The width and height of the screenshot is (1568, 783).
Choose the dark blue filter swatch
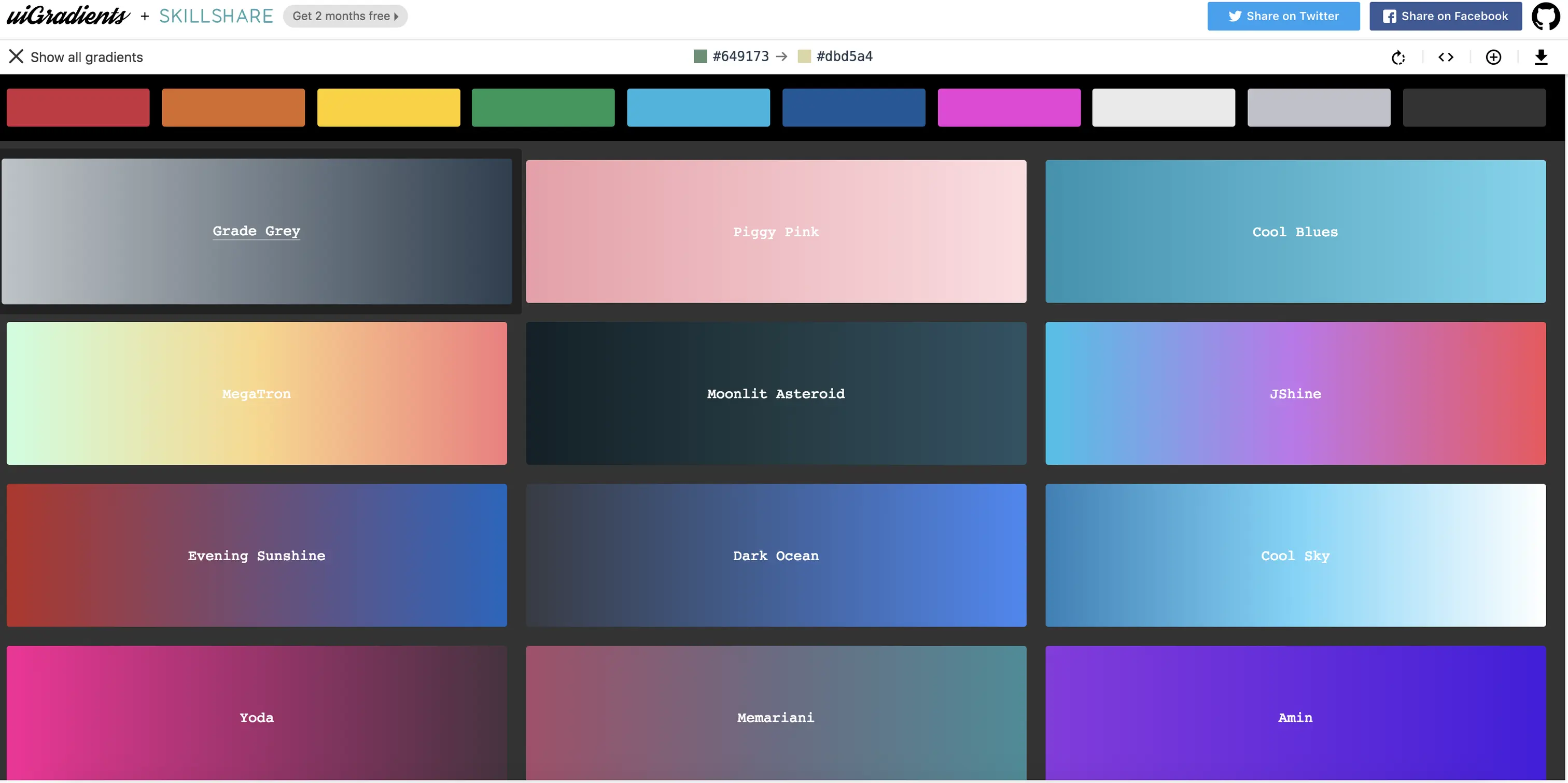pos(853,108)
